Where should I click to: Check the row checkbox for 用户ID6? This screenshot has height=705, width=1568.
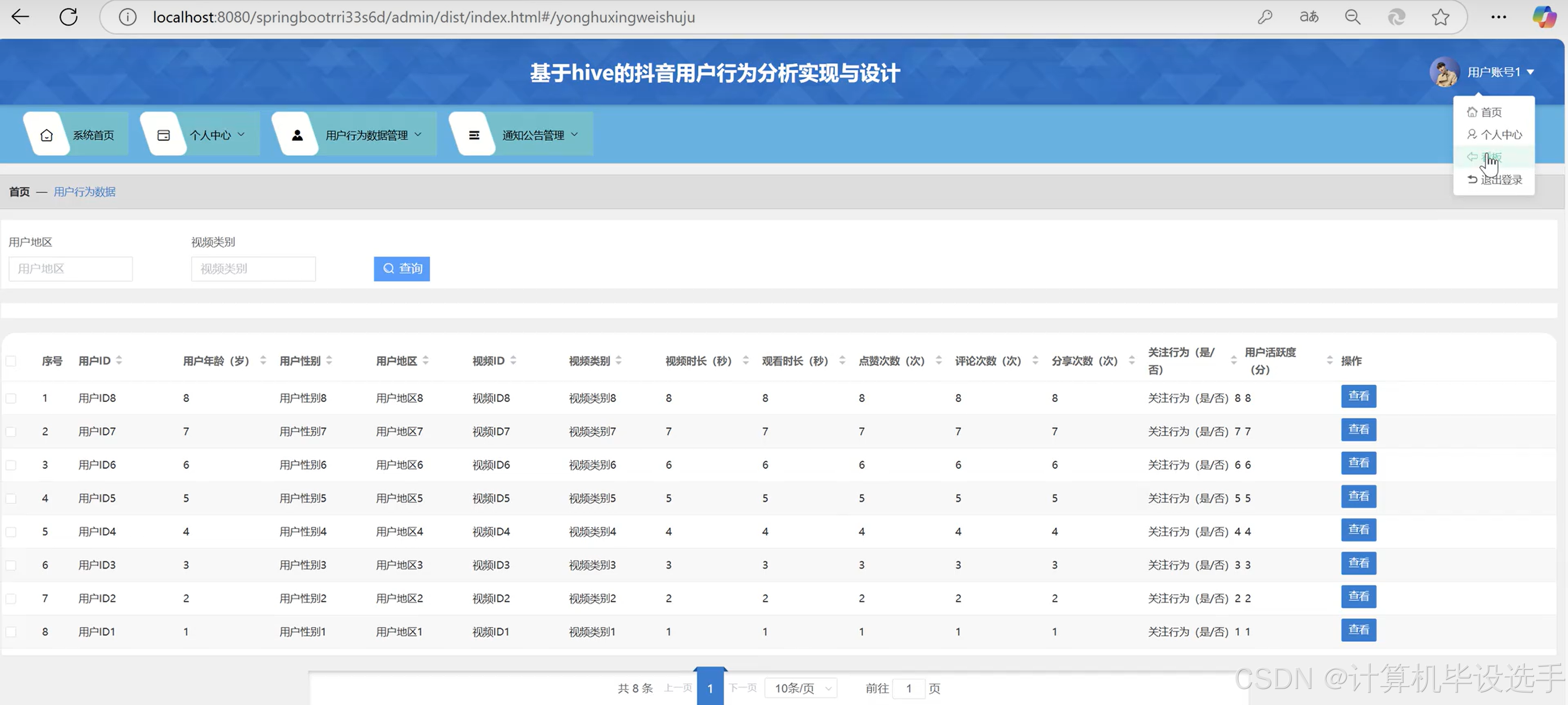point(11,465)
